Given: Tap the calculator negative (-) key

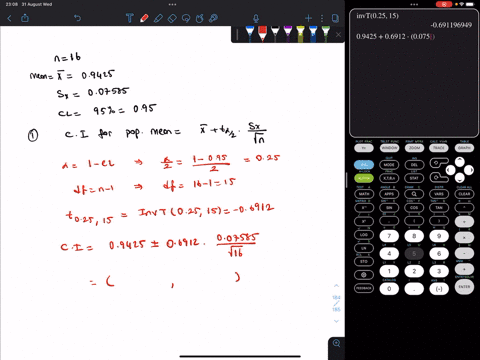Looking at the screenshot, I should point(439,289).
